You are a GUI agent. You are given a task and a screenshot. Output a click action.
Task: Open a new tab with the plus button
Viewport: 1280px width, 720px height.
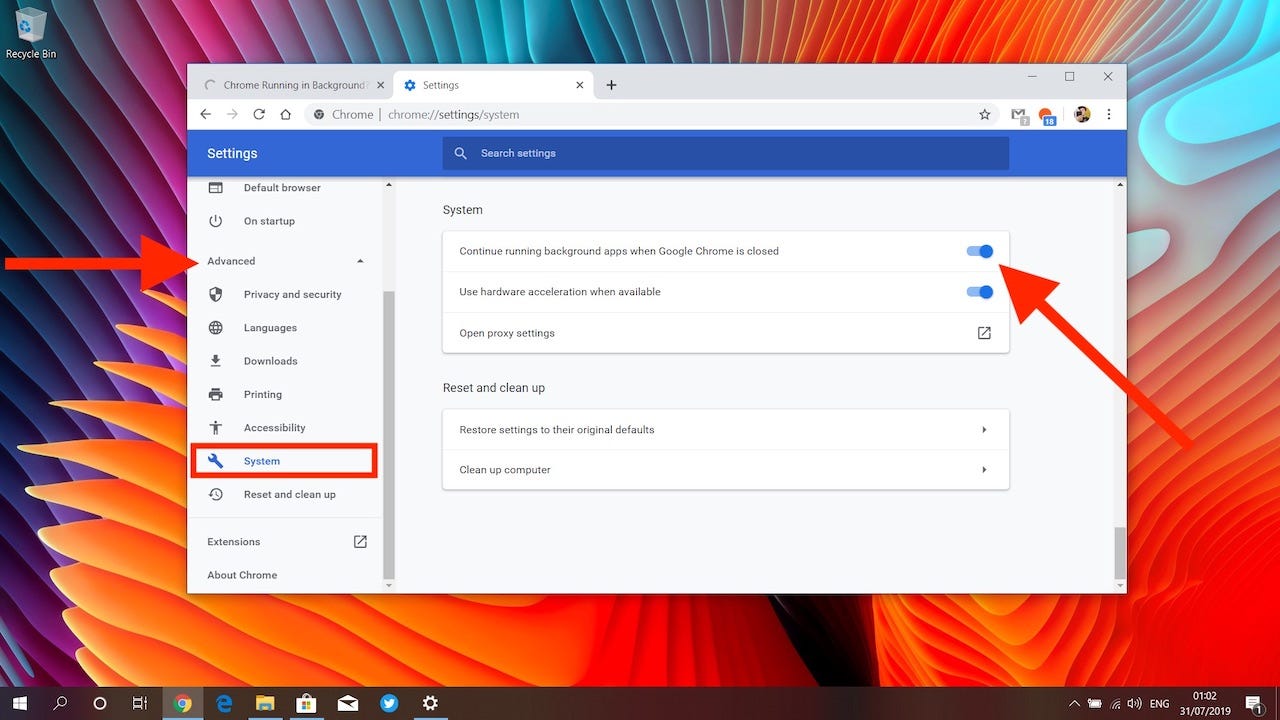[x=611, y=85]
